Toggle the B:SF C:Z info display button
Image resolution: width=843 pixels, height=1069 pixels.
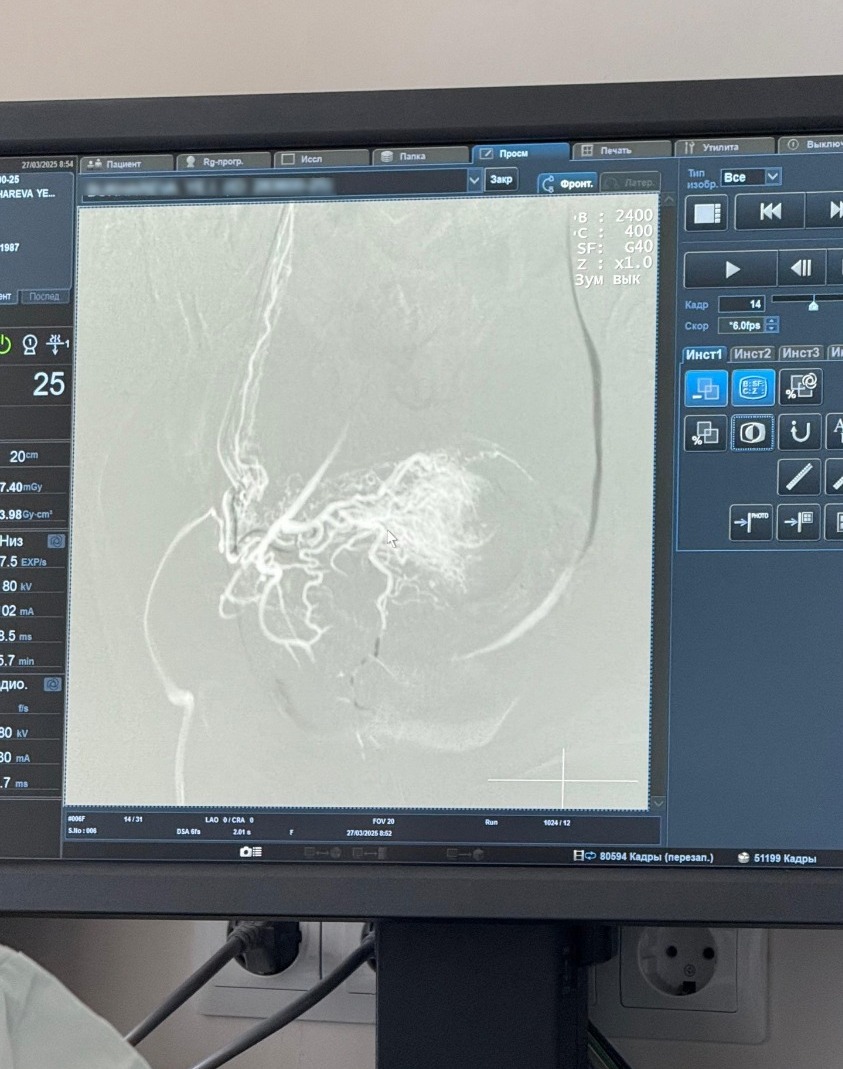(x=752, y=387)
